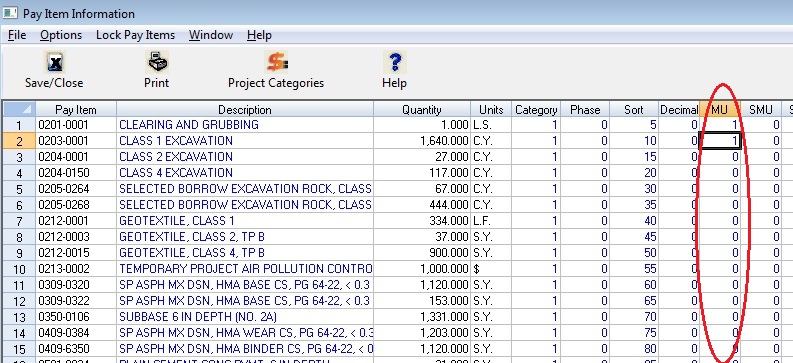Click the Category column header

(x=536, y=110)
